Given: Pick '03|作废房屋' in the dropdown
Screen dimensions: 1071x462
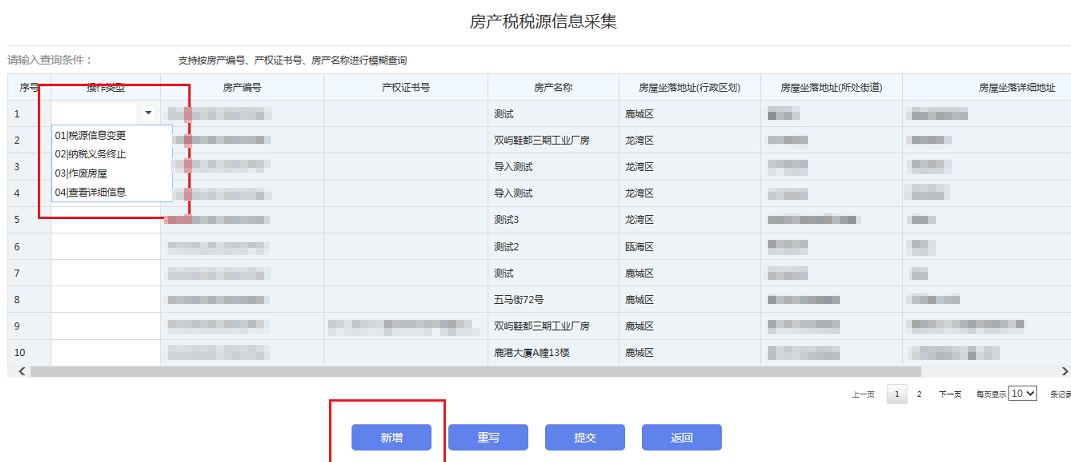Looking at the screenshot, I should click(82, 173).
